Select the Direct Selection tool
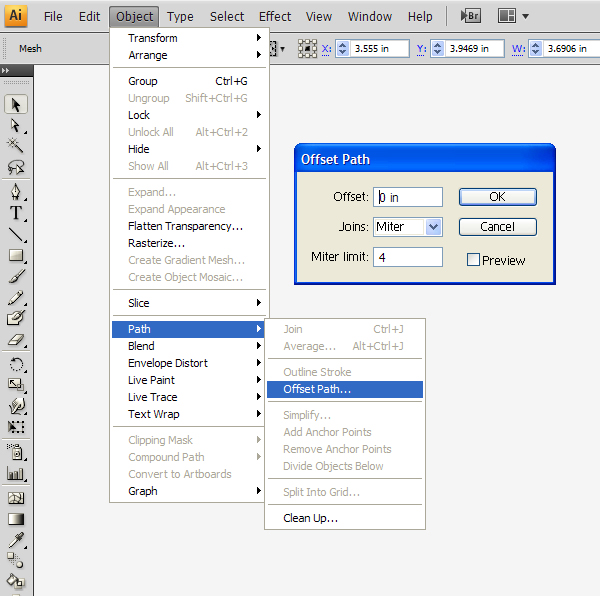600x596 pixels. tap(16, 125)
